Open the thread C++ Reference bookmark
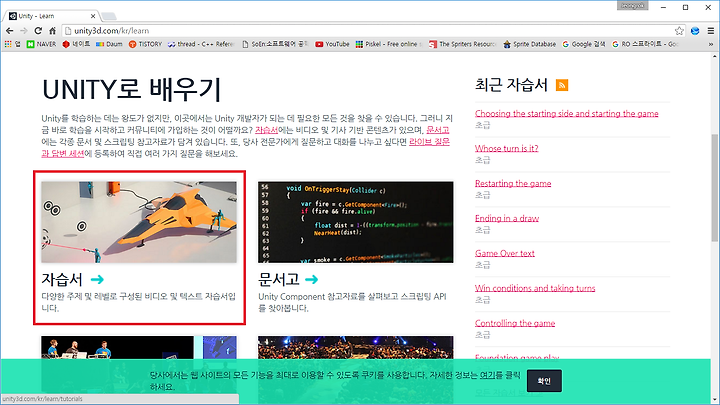Screen dimensions: 720x405 (201, 44)
